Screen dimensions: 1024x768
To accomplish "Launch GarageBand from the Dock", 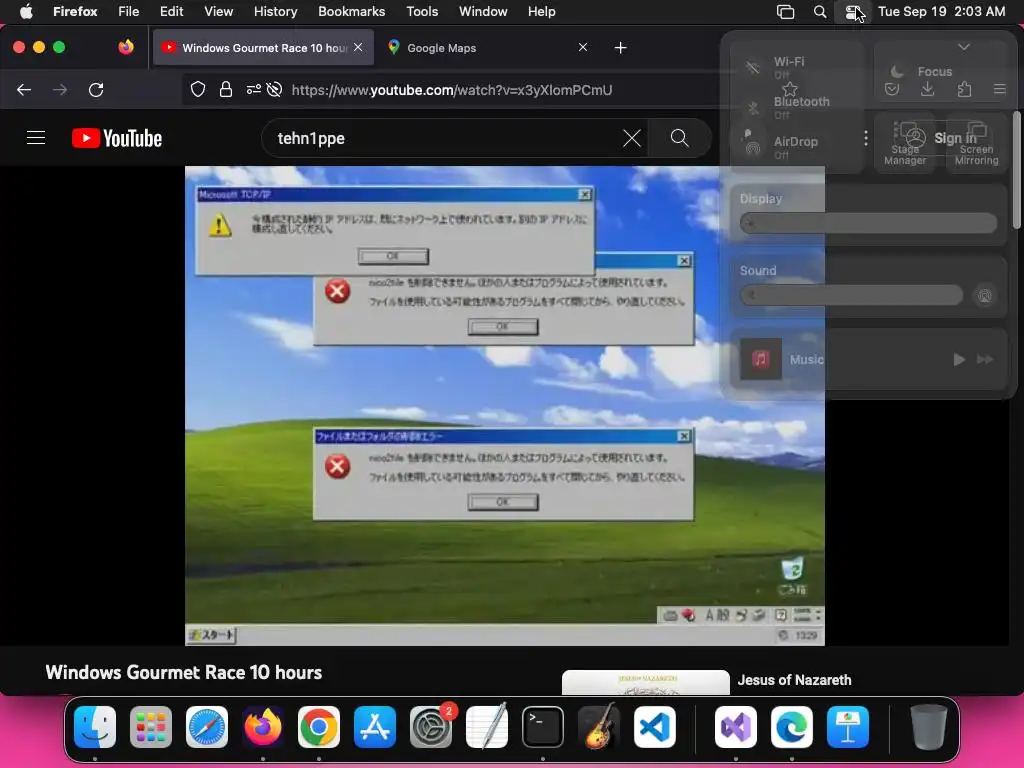I will pyautogui.click(x=599, y=727).
